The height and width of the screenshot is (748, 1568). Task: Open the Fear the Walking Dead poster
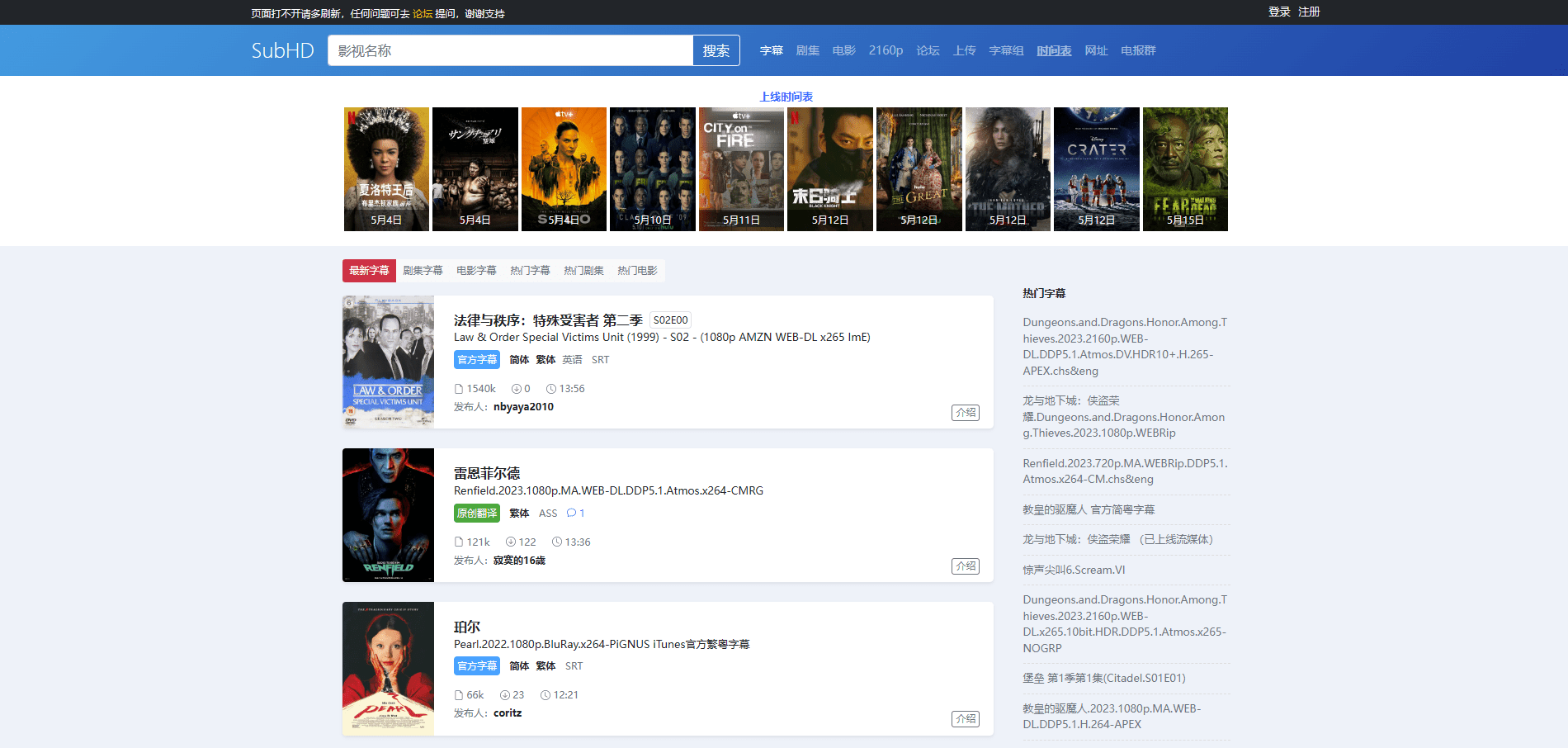[x=1185, y=169]
